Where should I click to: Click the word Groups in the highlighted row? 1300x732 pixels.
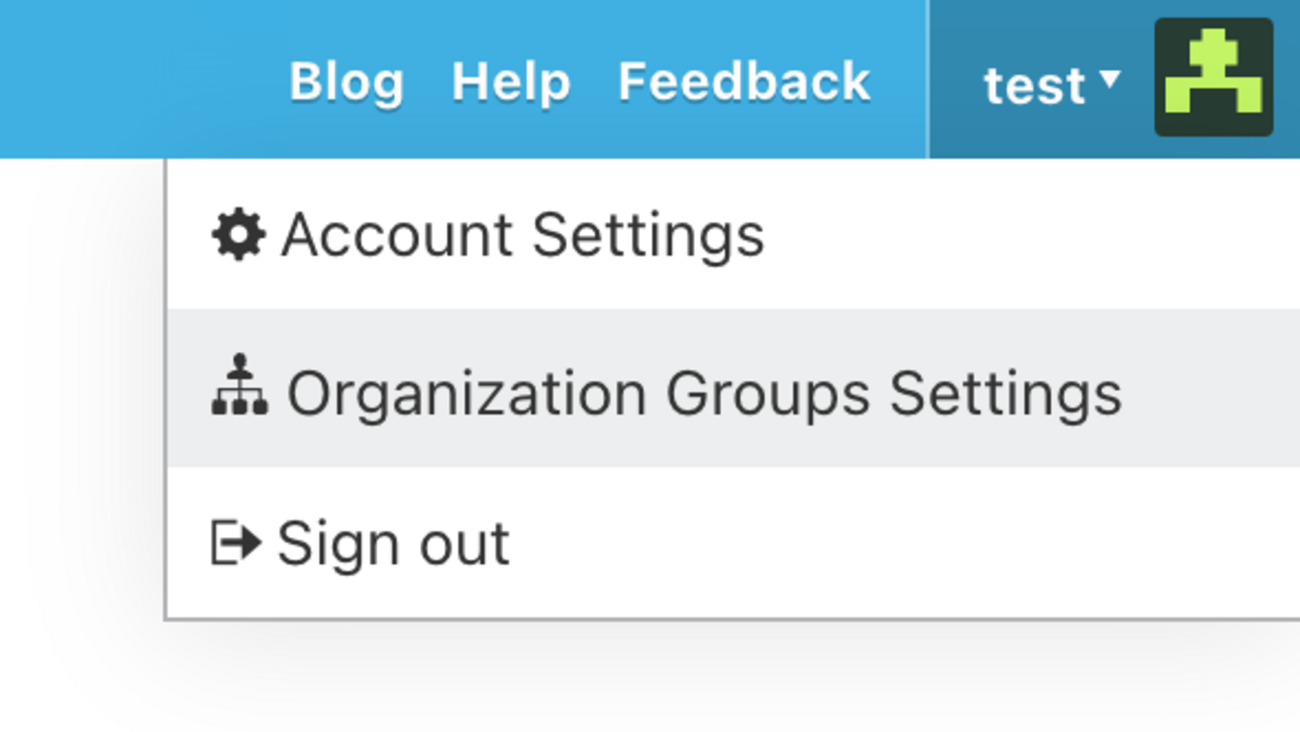point(767,393)
